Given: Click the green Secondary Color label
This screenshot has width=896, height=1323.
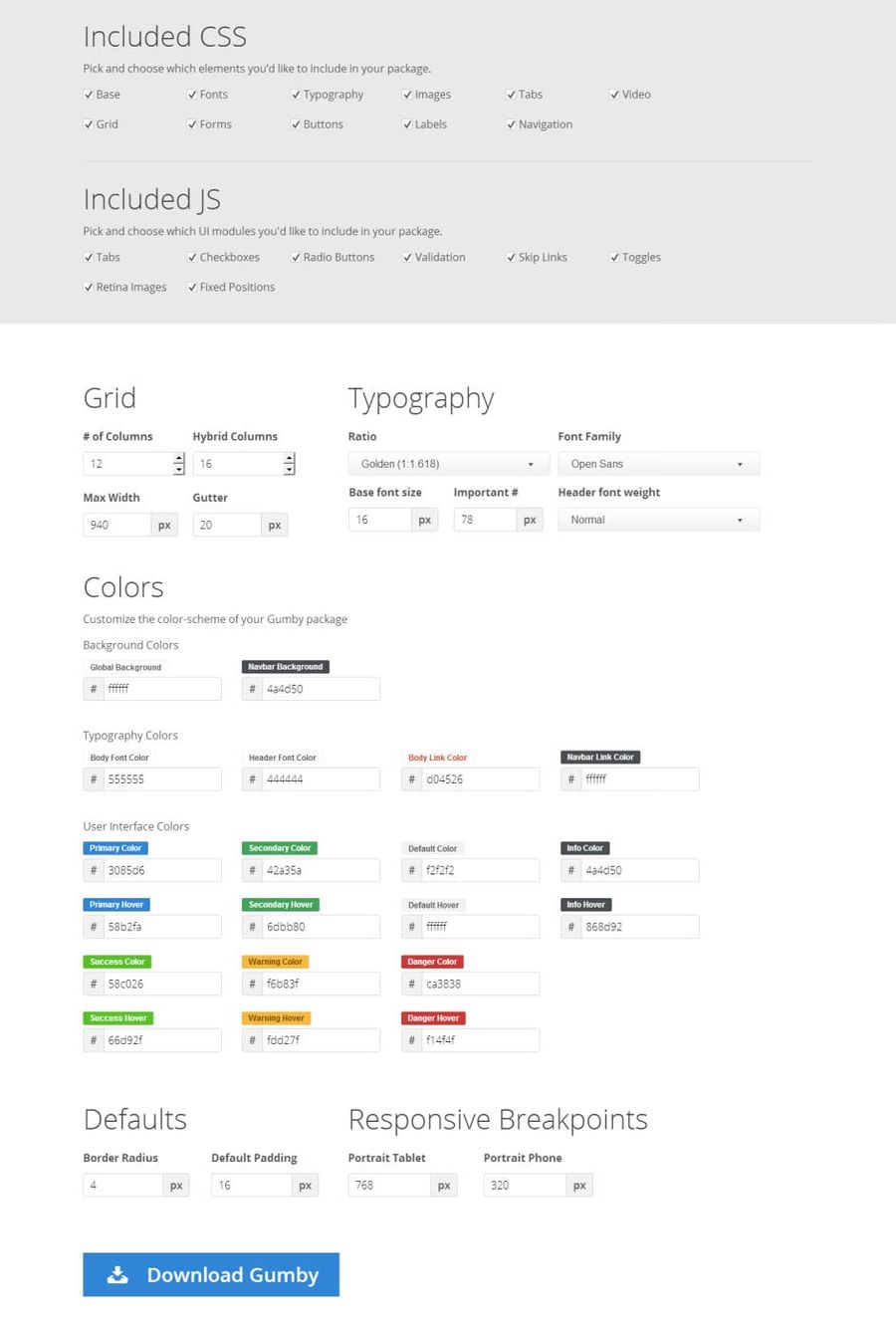Looking at the screenshot, I should click(x=280, y=848).
